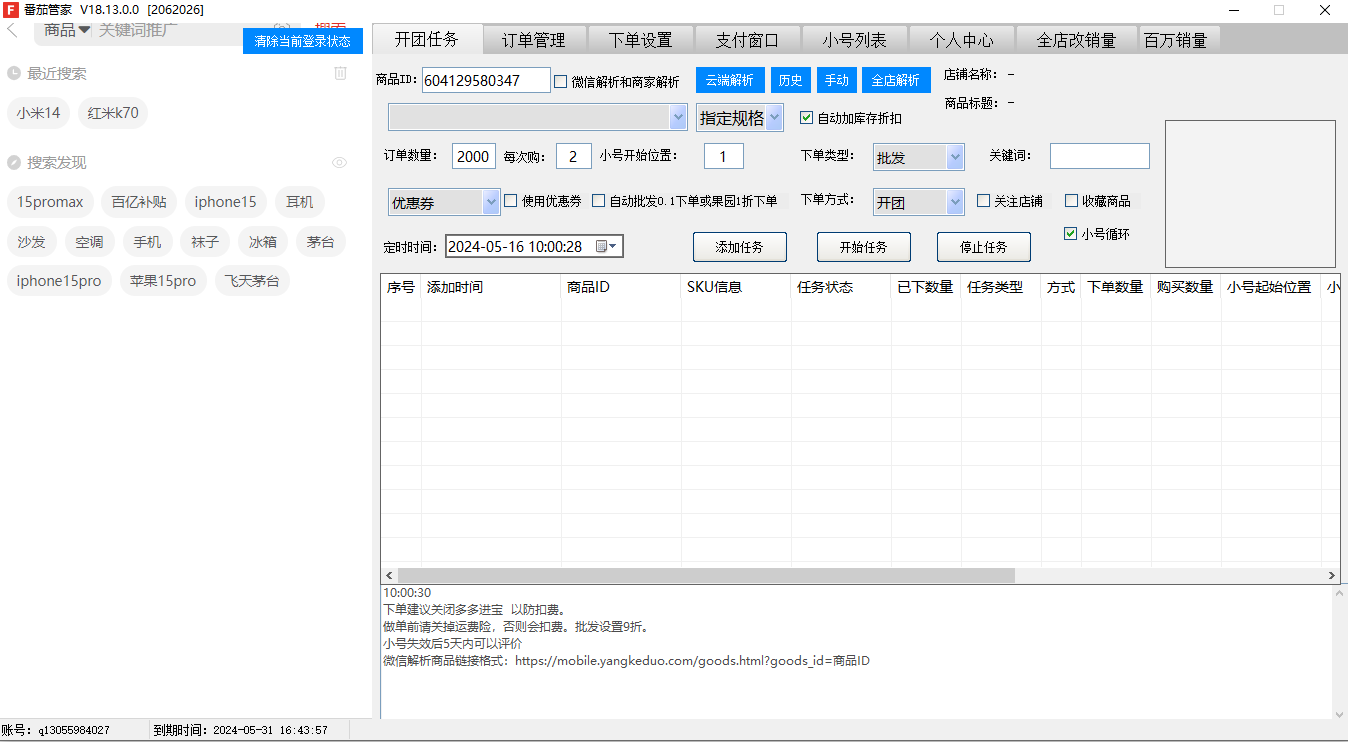1348x742 pixels.
Task: Click the 番茄管家 app icon in title bar
Action: pyautogui.click(x=11, y=9)
